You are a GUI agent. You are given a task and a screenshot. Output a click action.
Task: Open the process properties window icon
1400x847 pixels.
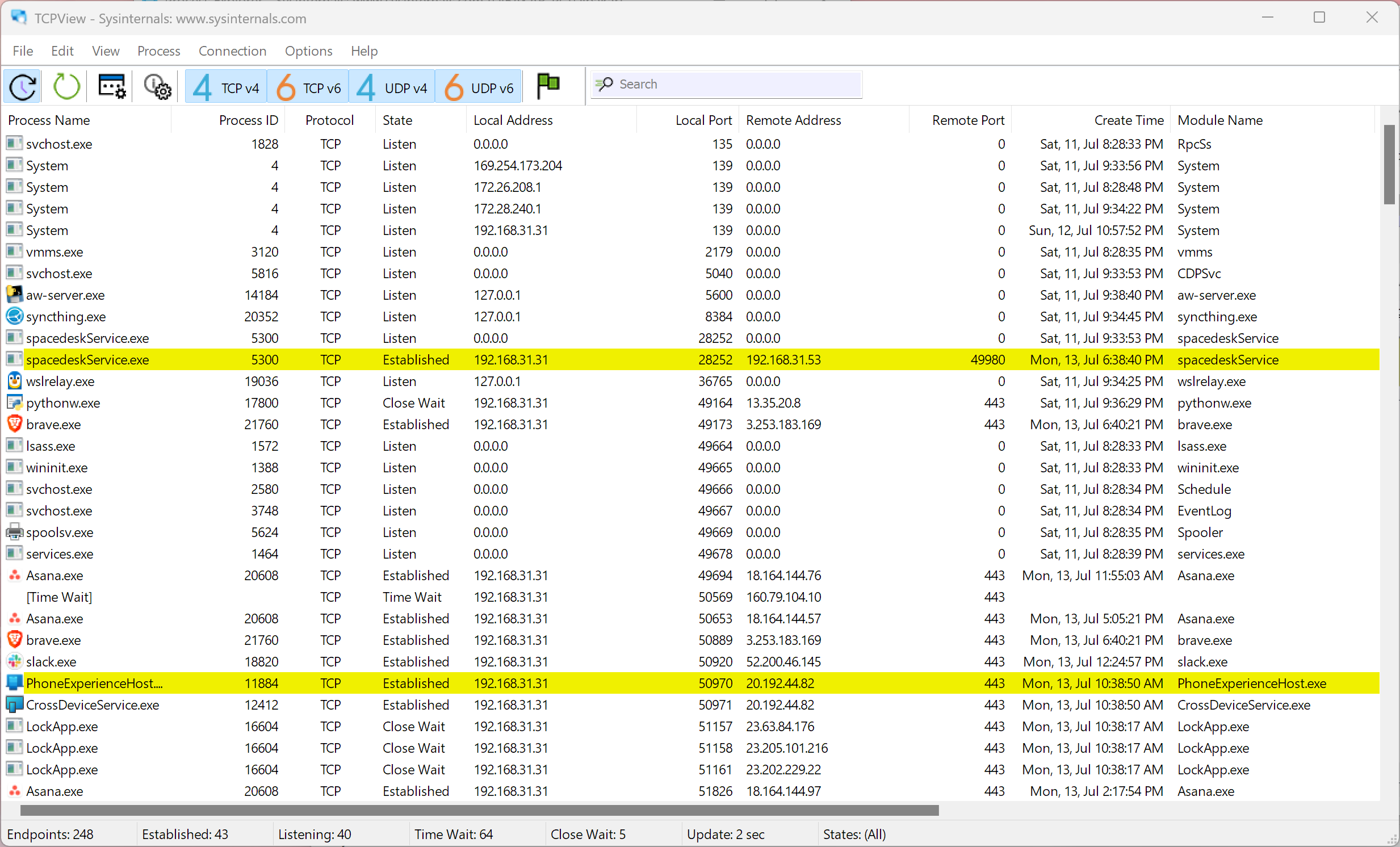pyautogui.click(x=112, y=87)
